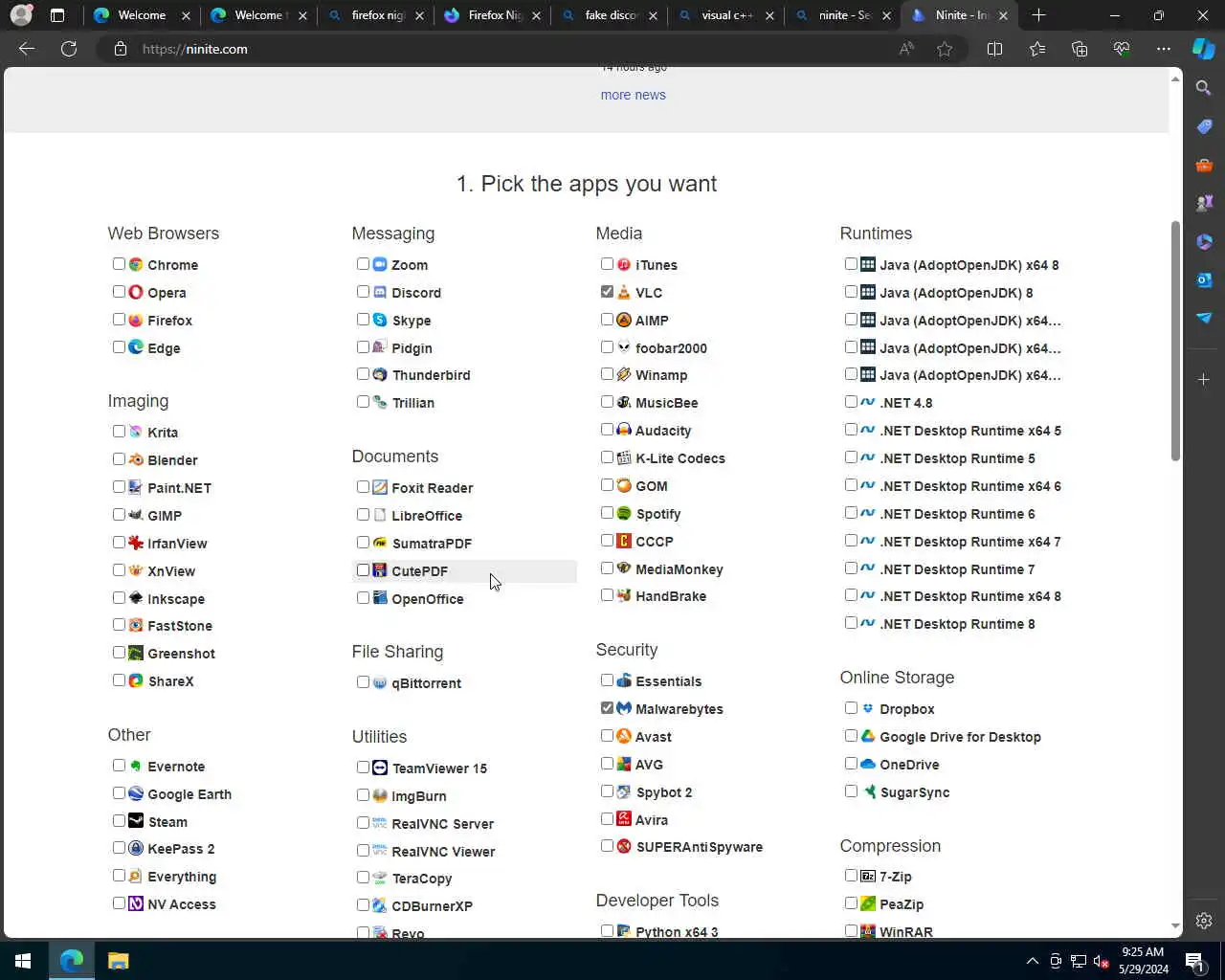Screen dimensions: 1225x980
Task: Click the scrollbar down arrow
Action: click(x=1176, y=926)
